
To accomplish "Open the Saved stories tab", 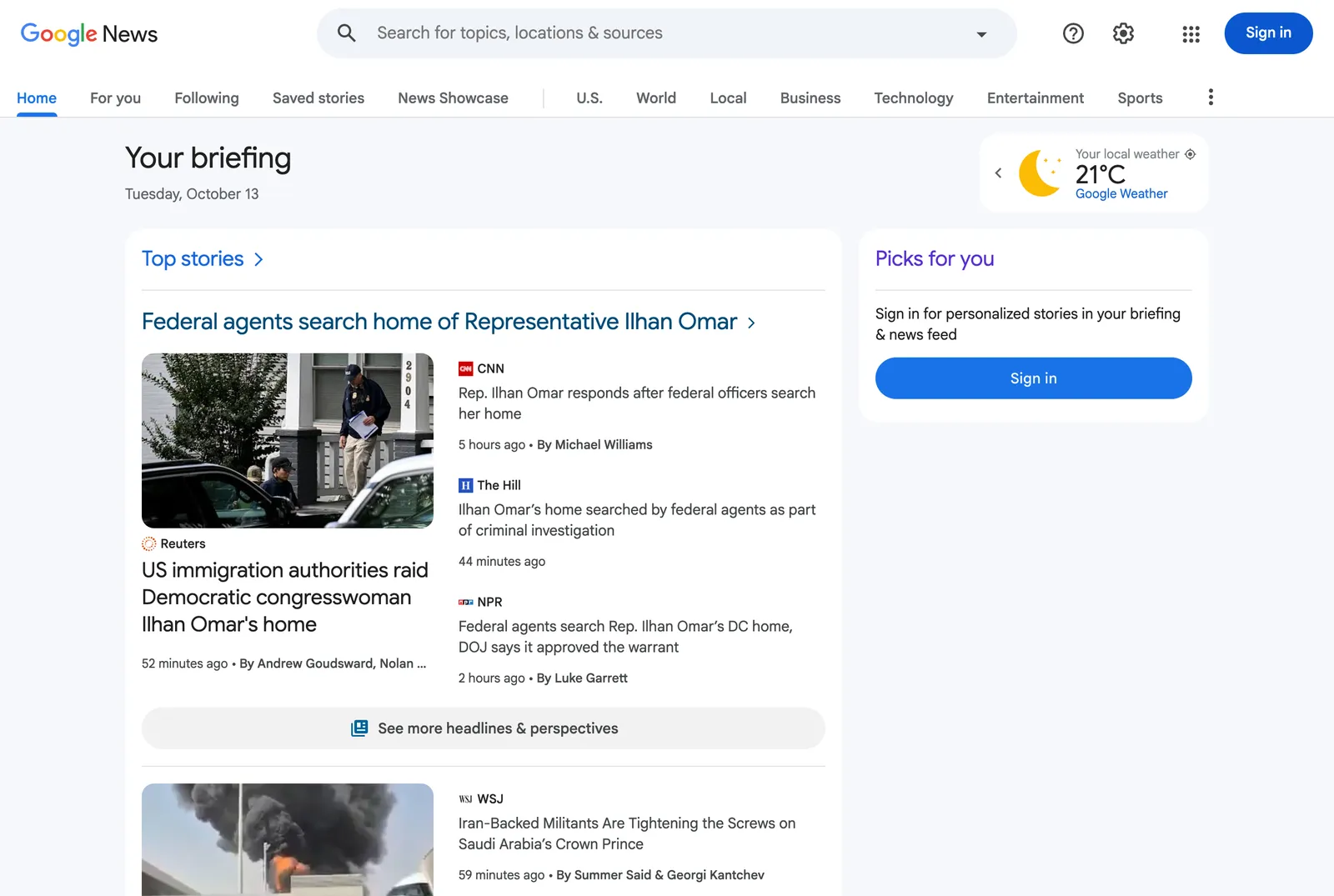I will point(318,98).
